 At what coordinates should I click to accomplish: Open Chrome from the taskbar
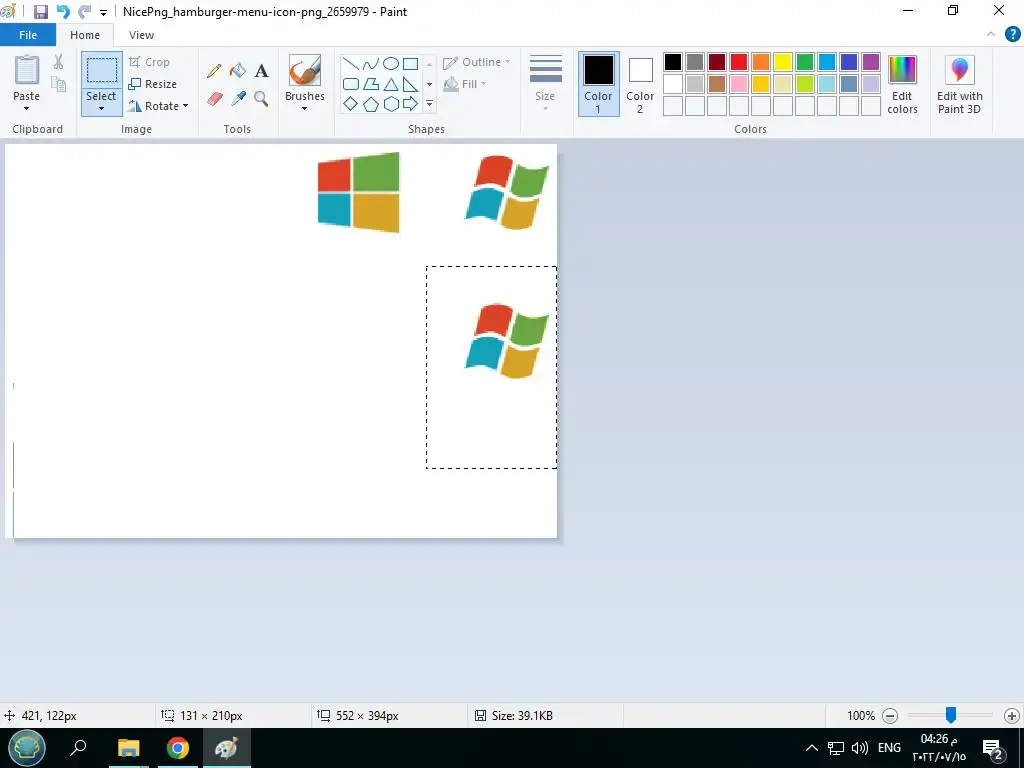coord(178,748)
